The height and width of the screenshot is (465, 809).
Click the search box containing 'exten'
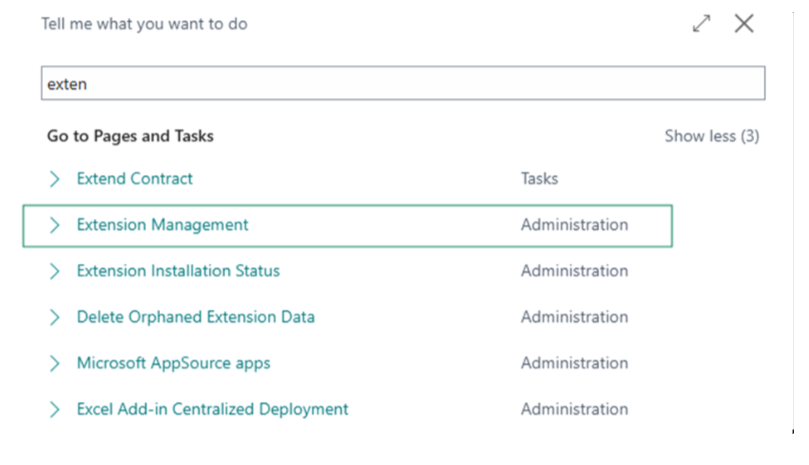tap(402, 84)
